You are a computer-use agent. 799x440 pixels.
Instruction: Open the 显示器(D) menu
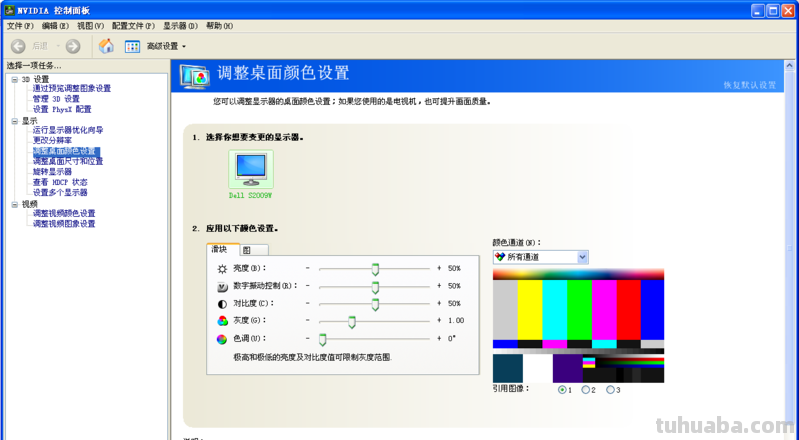pos(180,25)
